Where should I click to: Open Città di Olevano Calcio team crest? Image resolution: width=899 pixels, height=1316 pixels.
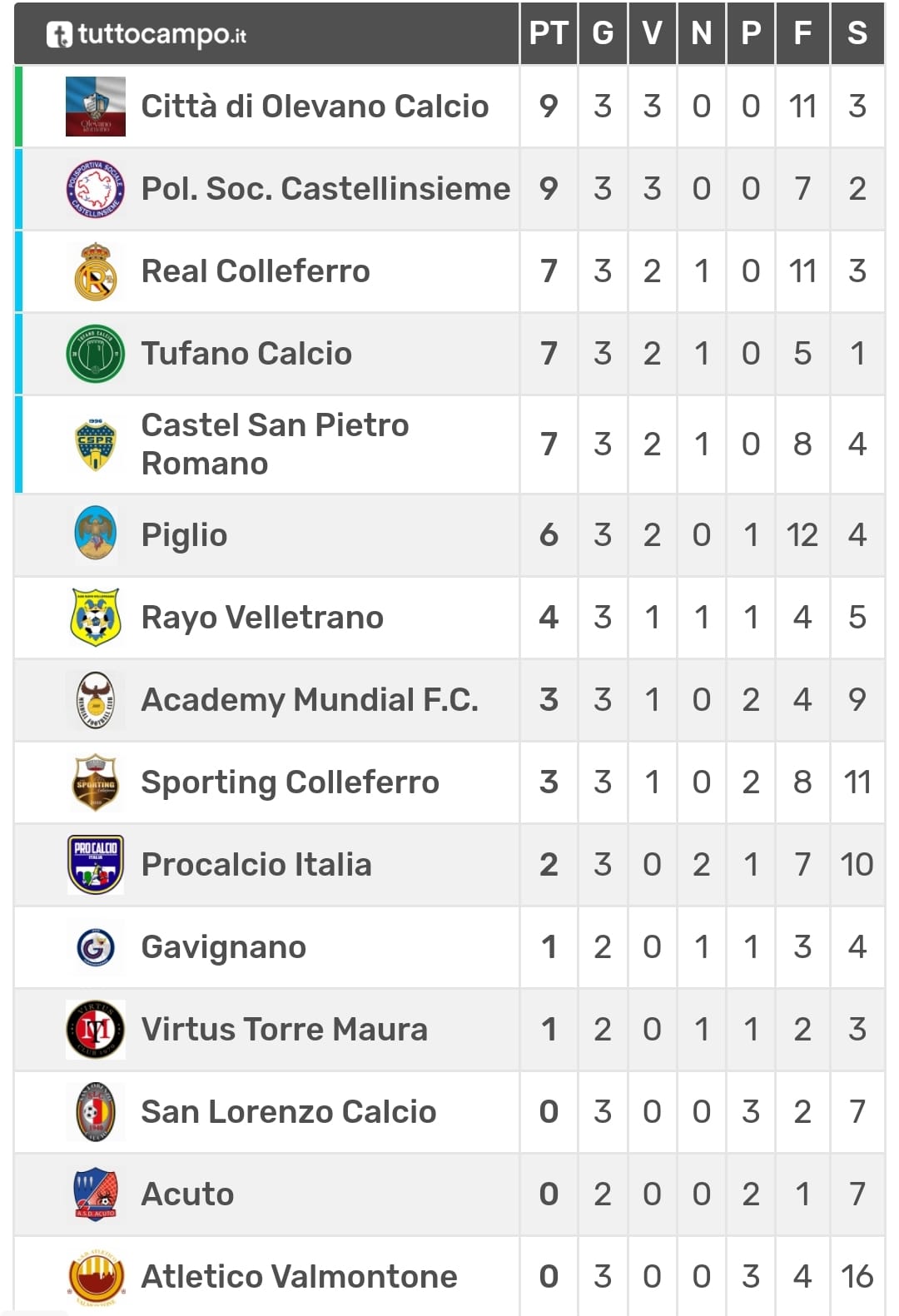click(x=96, y=107)
